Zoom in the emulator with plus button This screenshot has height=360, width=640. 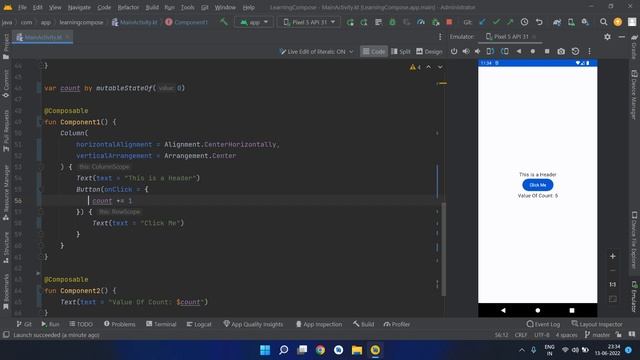tap(613, 256)
